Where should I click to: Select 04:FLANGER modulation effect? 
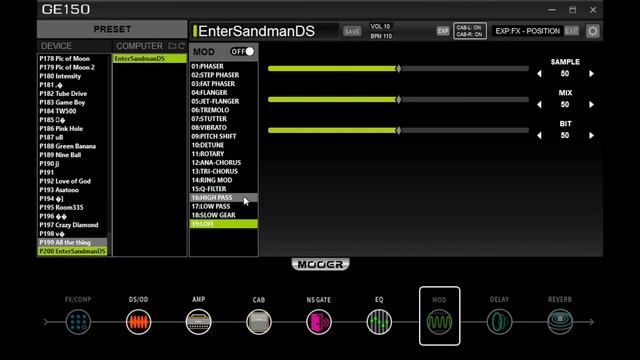point(224,93)
